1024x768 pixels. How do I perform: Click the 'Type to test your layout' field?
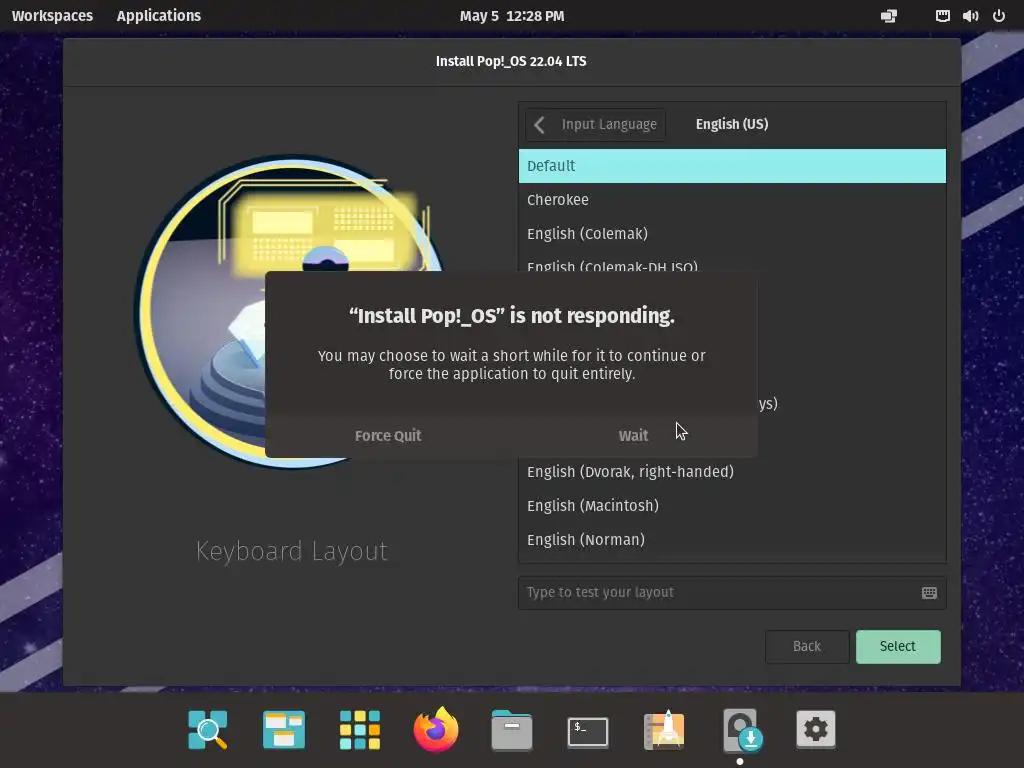tap(732, 592)
